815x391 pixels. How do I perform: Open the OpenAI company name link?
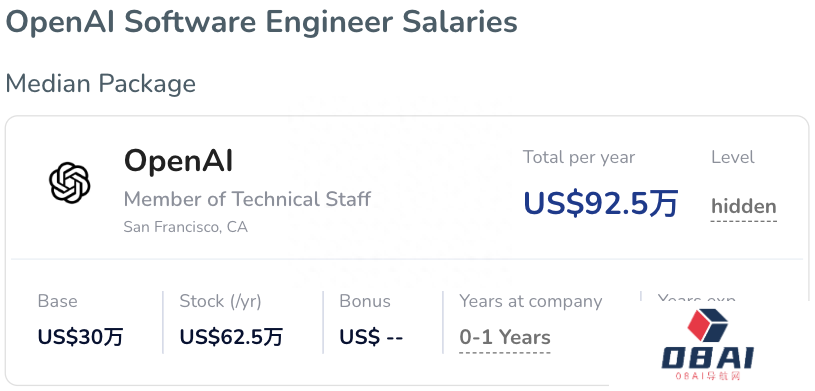pos(178,161)
